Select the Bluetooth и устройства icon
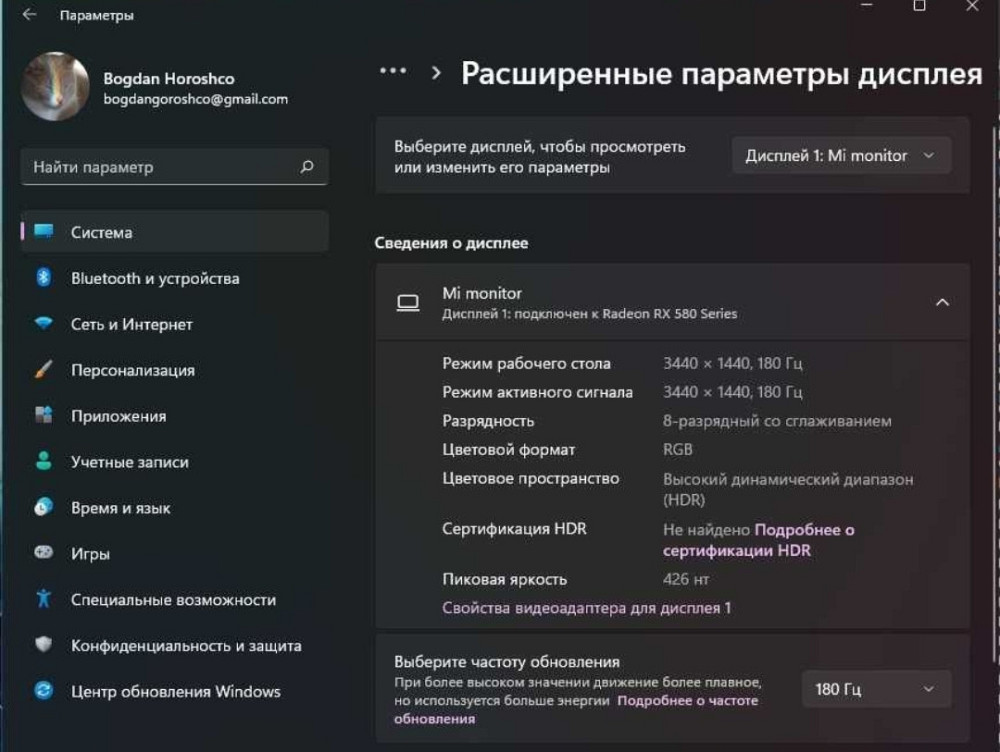 pyautogui.click(x=42, y=278)
